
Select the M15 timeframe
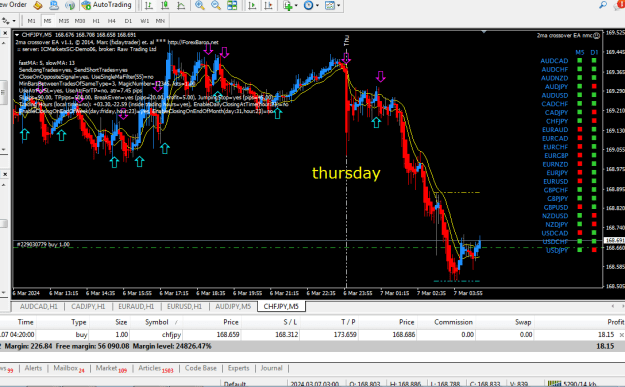(x=64, y=21)
